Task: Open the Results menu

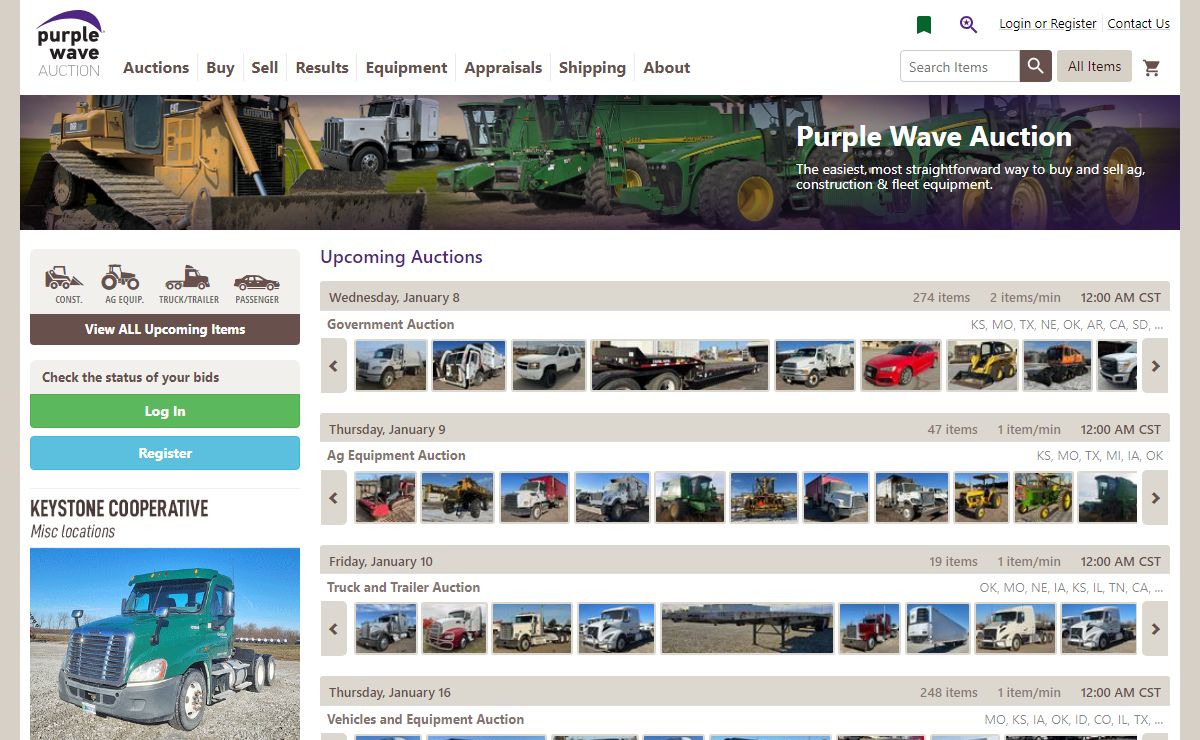Action: tap(322, 68)
